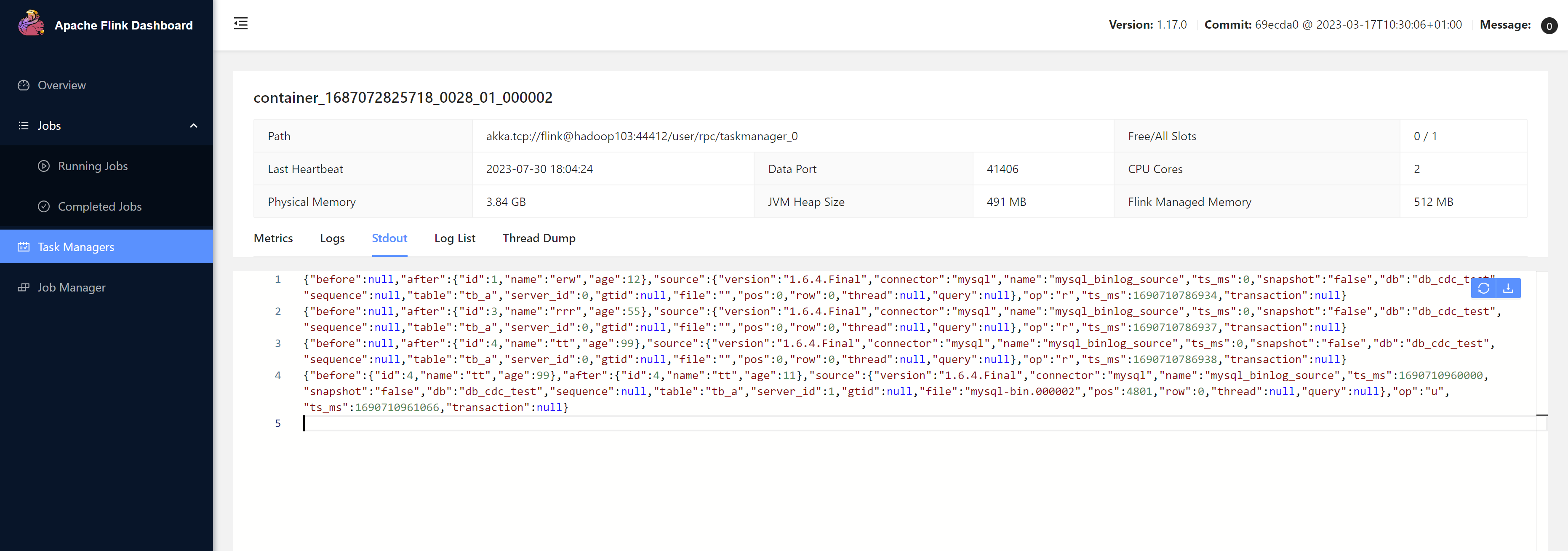Switch to the Thread Dump tab
Viewport: 1568px width, 551px height.
[x=539, y=238]
